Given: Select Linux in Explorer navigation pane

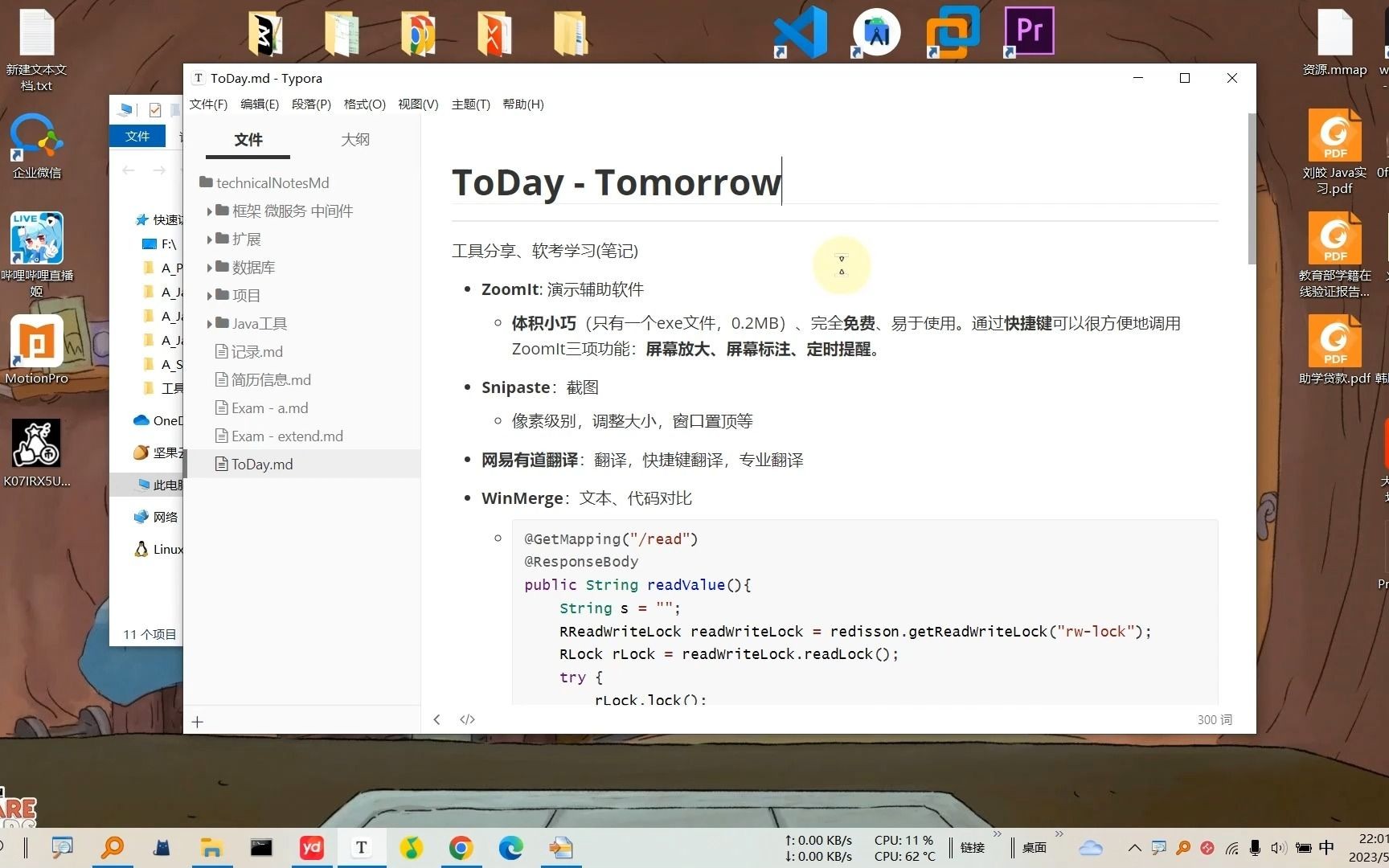Looking at the screenshot, I should (158, 550).
